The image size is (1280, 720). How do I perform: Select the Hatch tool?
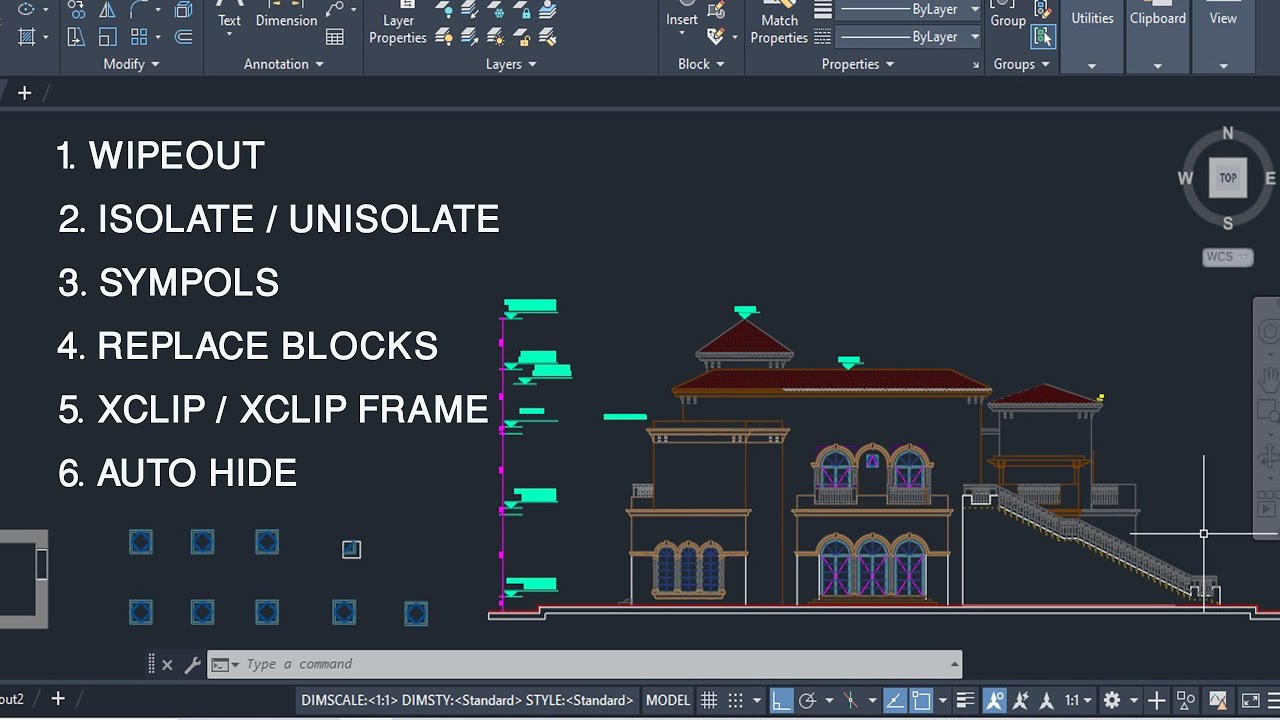point(27,37)
